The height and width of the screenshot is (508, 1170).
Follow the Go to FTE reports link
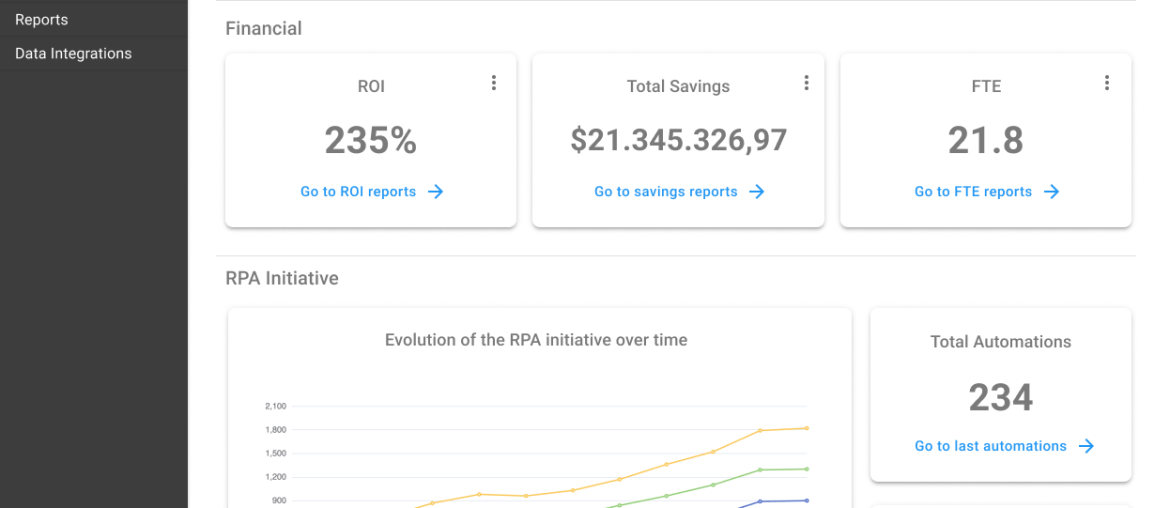click(x=973, y=192)
